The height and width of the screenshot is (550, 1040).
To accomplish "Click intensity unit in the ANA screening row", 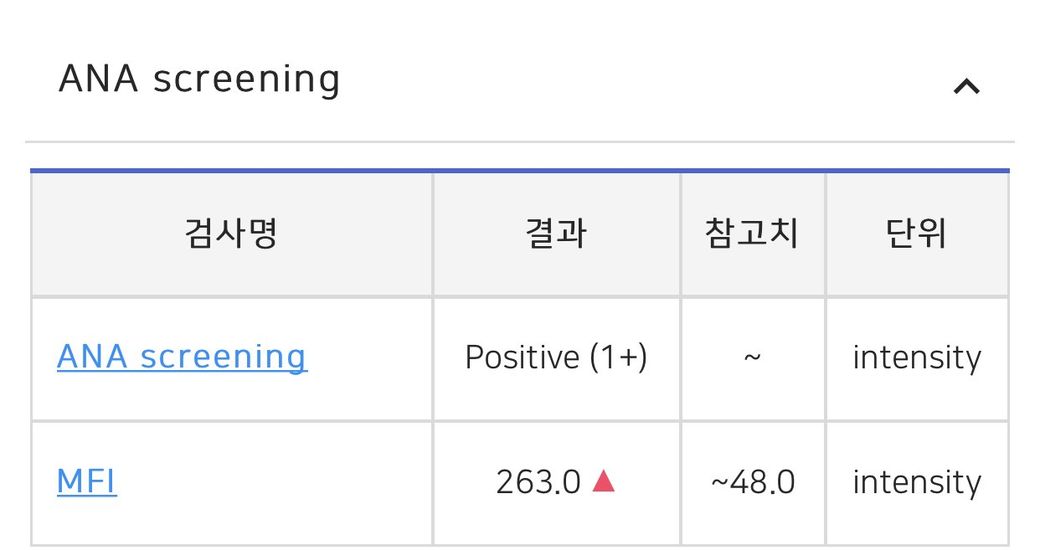I will tap(916, 357).
